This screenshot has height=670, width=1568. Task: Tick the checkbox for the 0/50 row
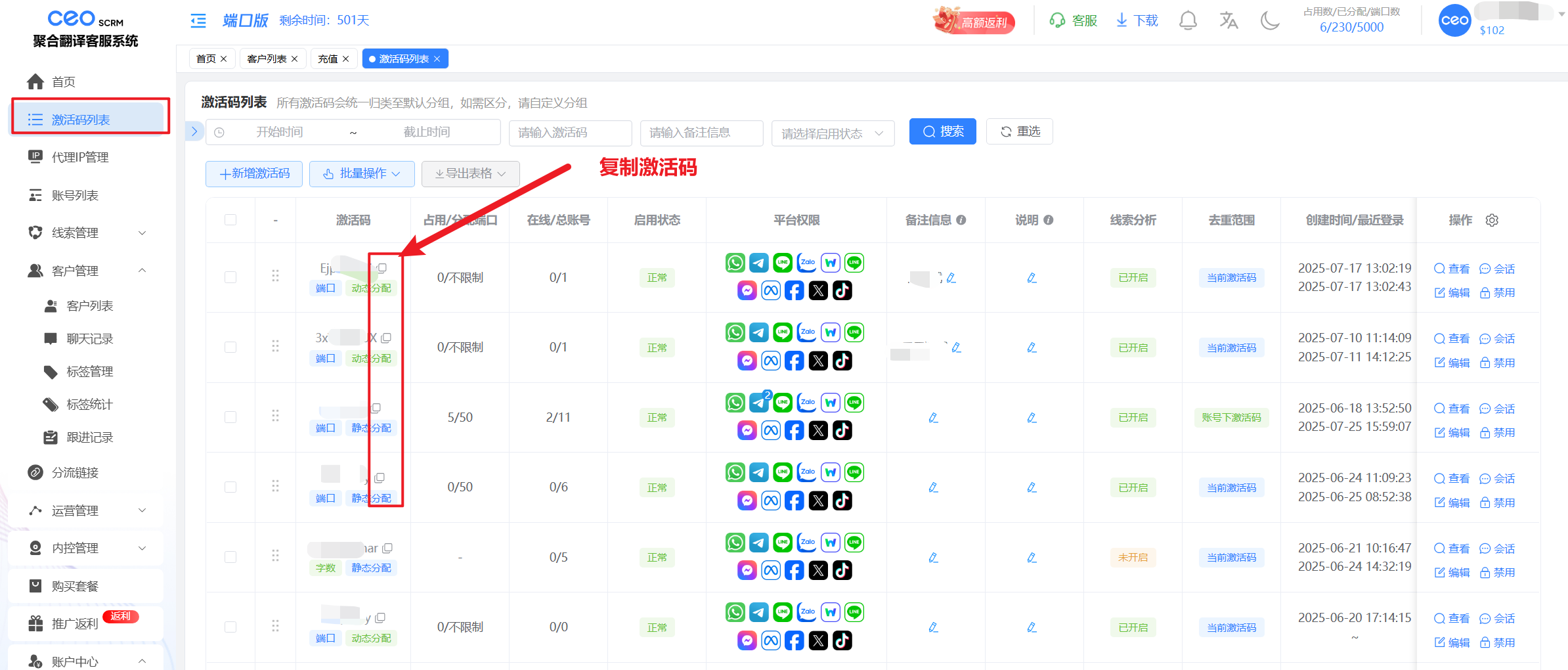(230, 487)
